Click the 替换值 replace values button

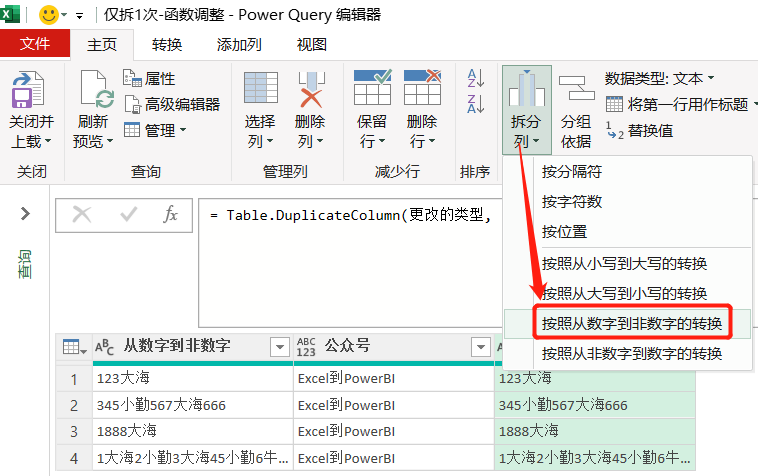tap(639, 130)
